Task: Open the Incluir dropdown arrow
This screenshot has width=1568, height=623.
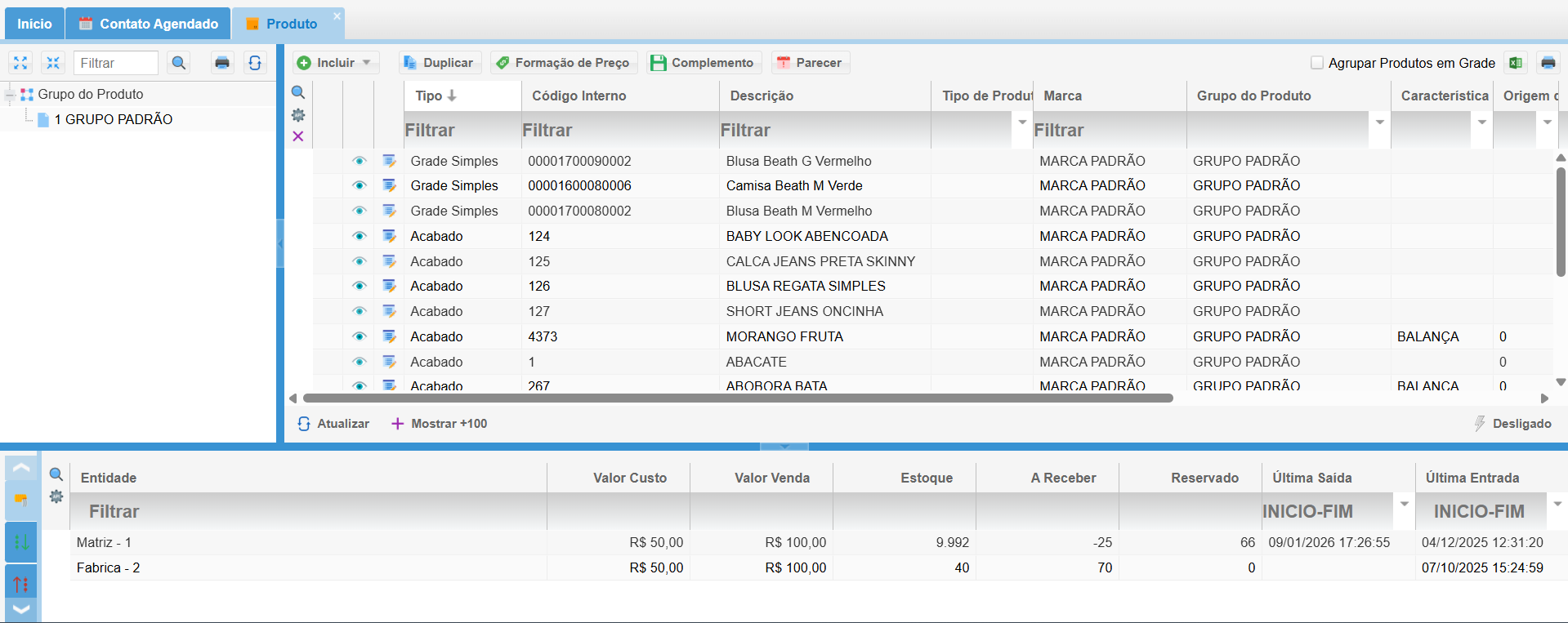Action: (x=367, y=63)
